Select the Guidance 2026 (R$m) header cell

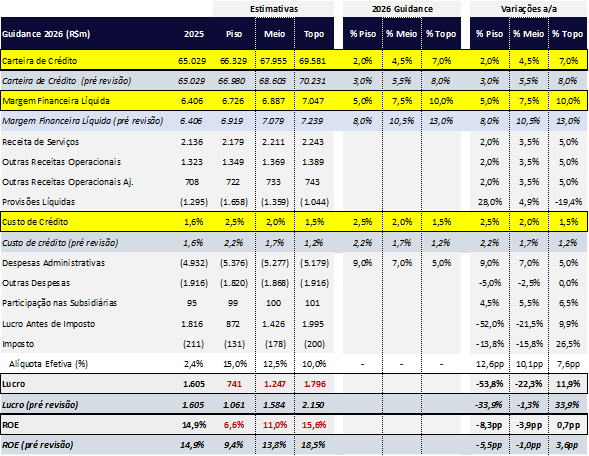click(x=46, y=34)
